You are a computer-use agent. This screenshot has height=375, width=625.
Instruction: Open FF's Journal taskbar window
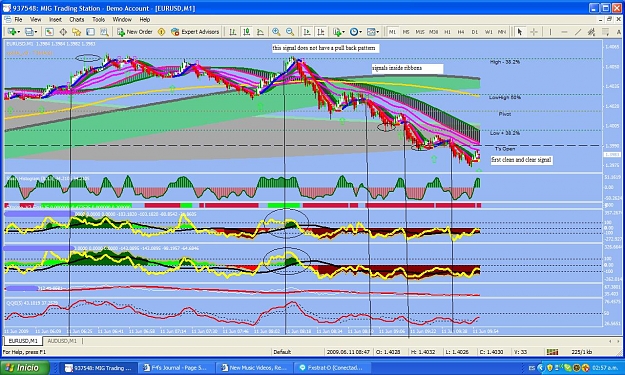[176, 368]
